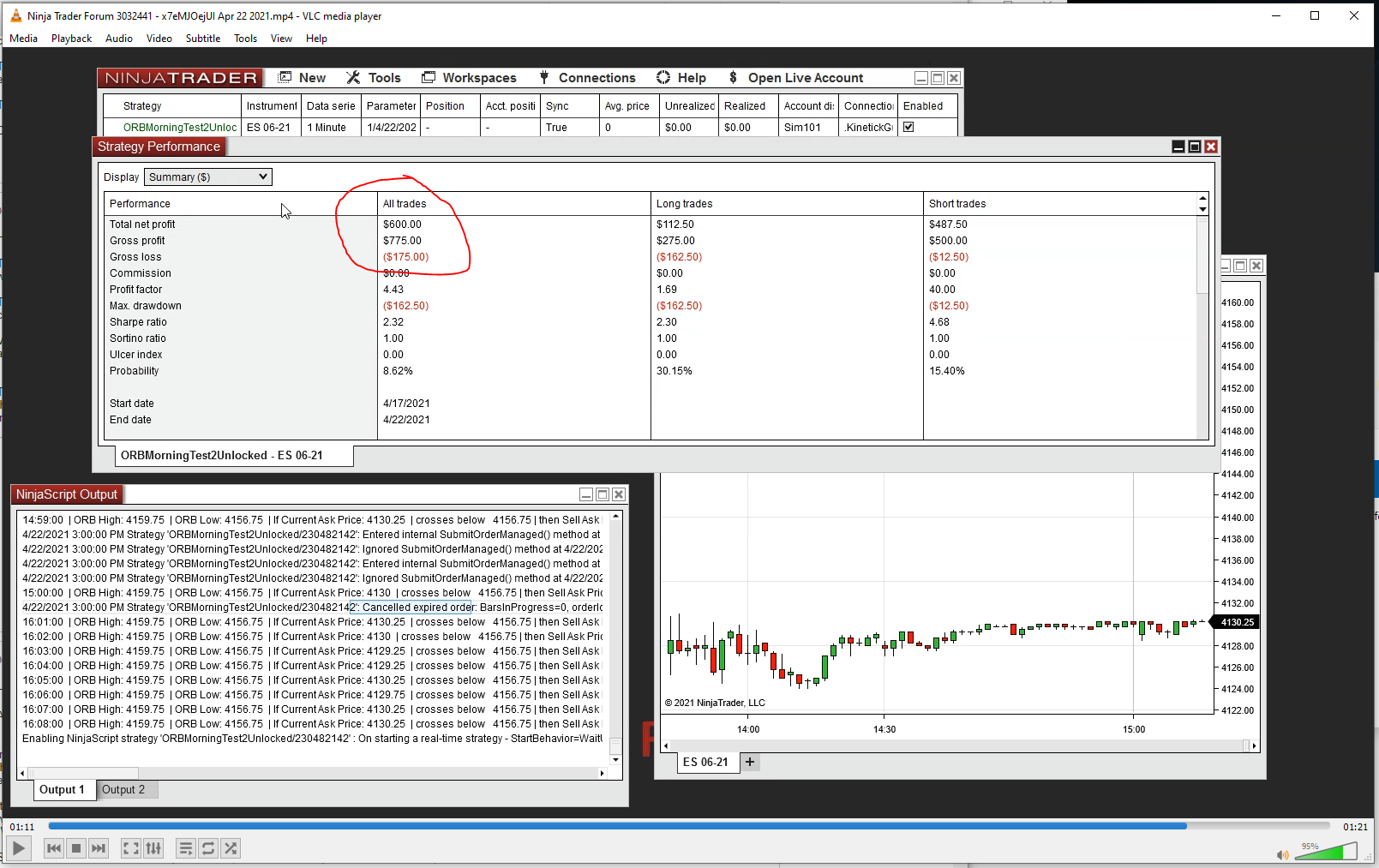The image size is (1379, 868).
Task: Open the VLC View menu
Action: click(281, 39)
